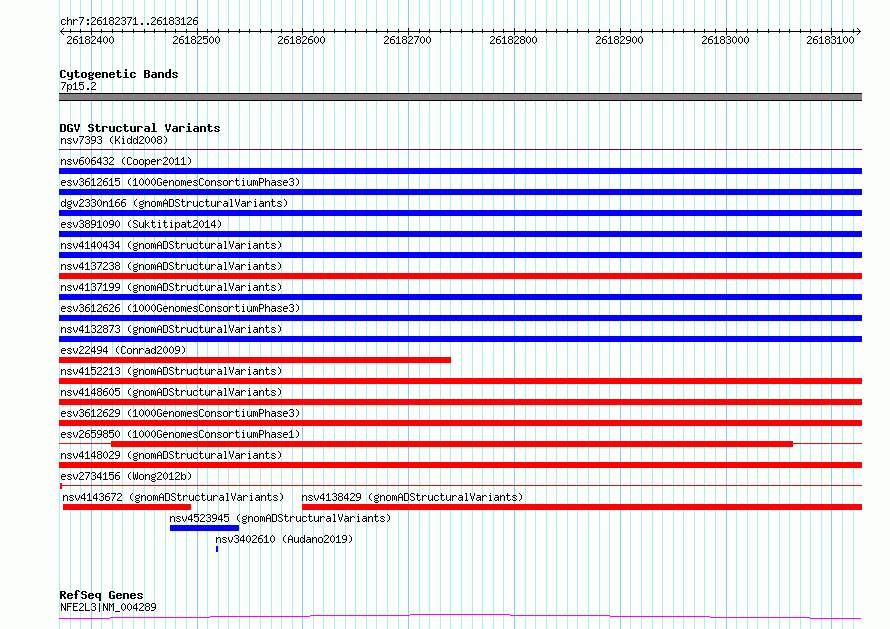
Task: Click the red bar under nsv4138429
Action: (582, 507)
